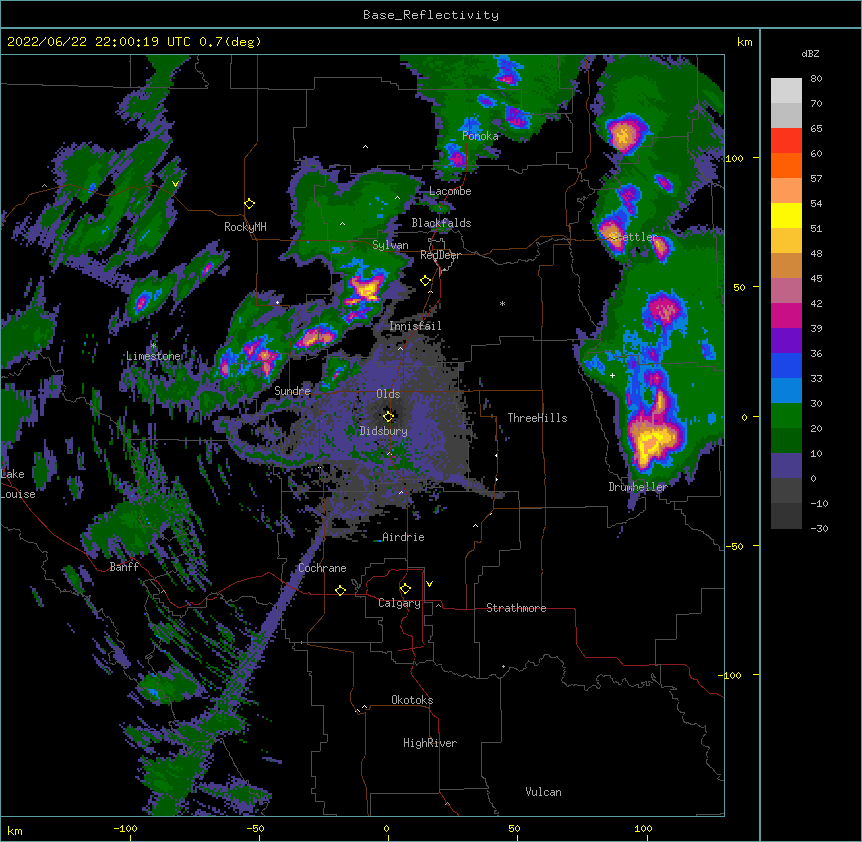
Task: Select the Lacombe city label
Action: pyautogui.click(x=450, y=191)
